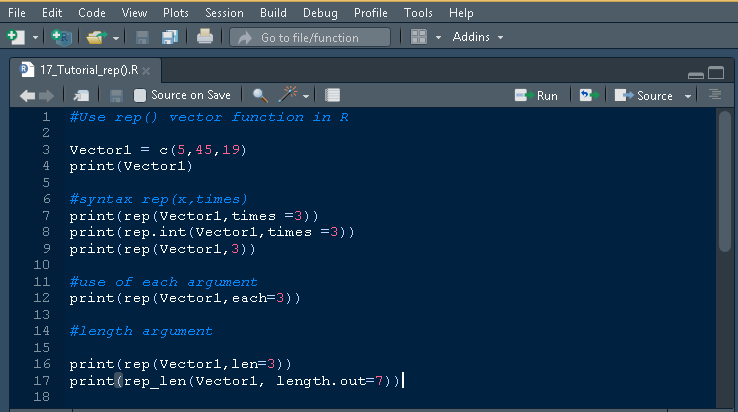
Task: Expand the recent files dropdown arrow
Action: pos(116,38)
